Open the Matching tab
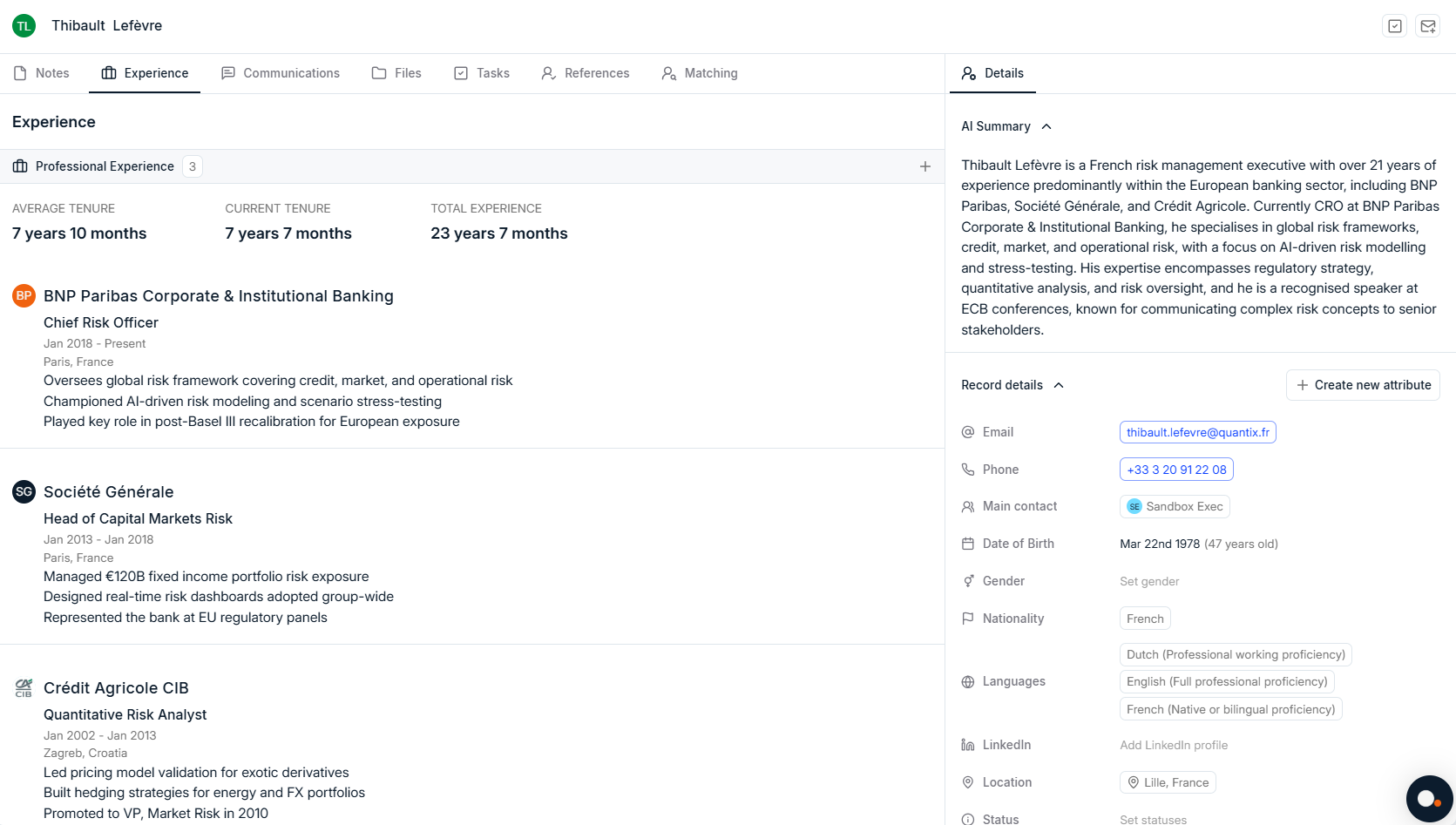The width and height of the screenshot is (1456, 825). coord(710,73)
